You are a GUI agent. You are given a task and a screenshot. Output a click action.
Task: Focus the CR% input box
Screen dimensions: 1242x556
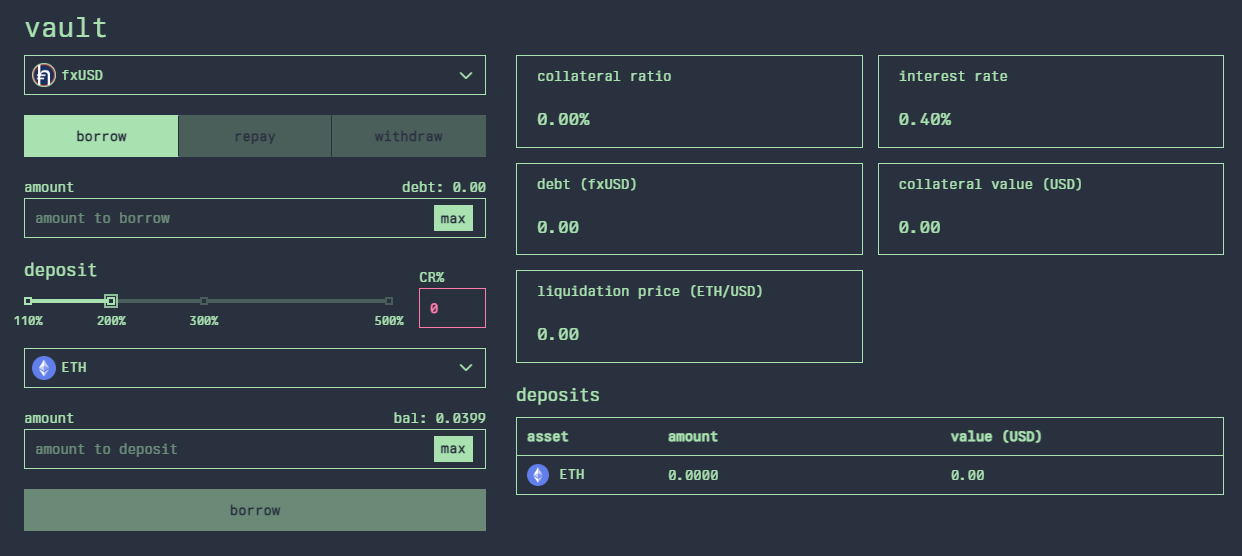click(452, 309)
